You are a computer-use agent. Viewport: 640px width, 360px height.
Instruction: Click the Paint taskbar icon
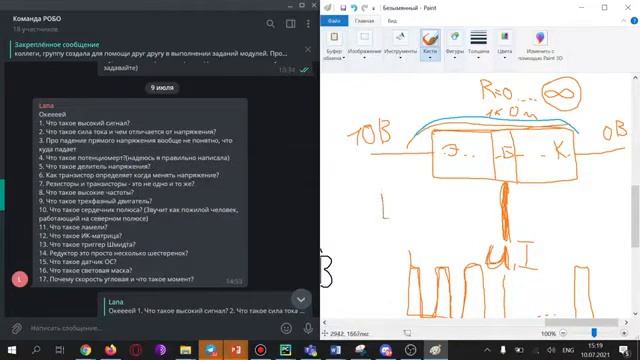(x=436, y=350)
